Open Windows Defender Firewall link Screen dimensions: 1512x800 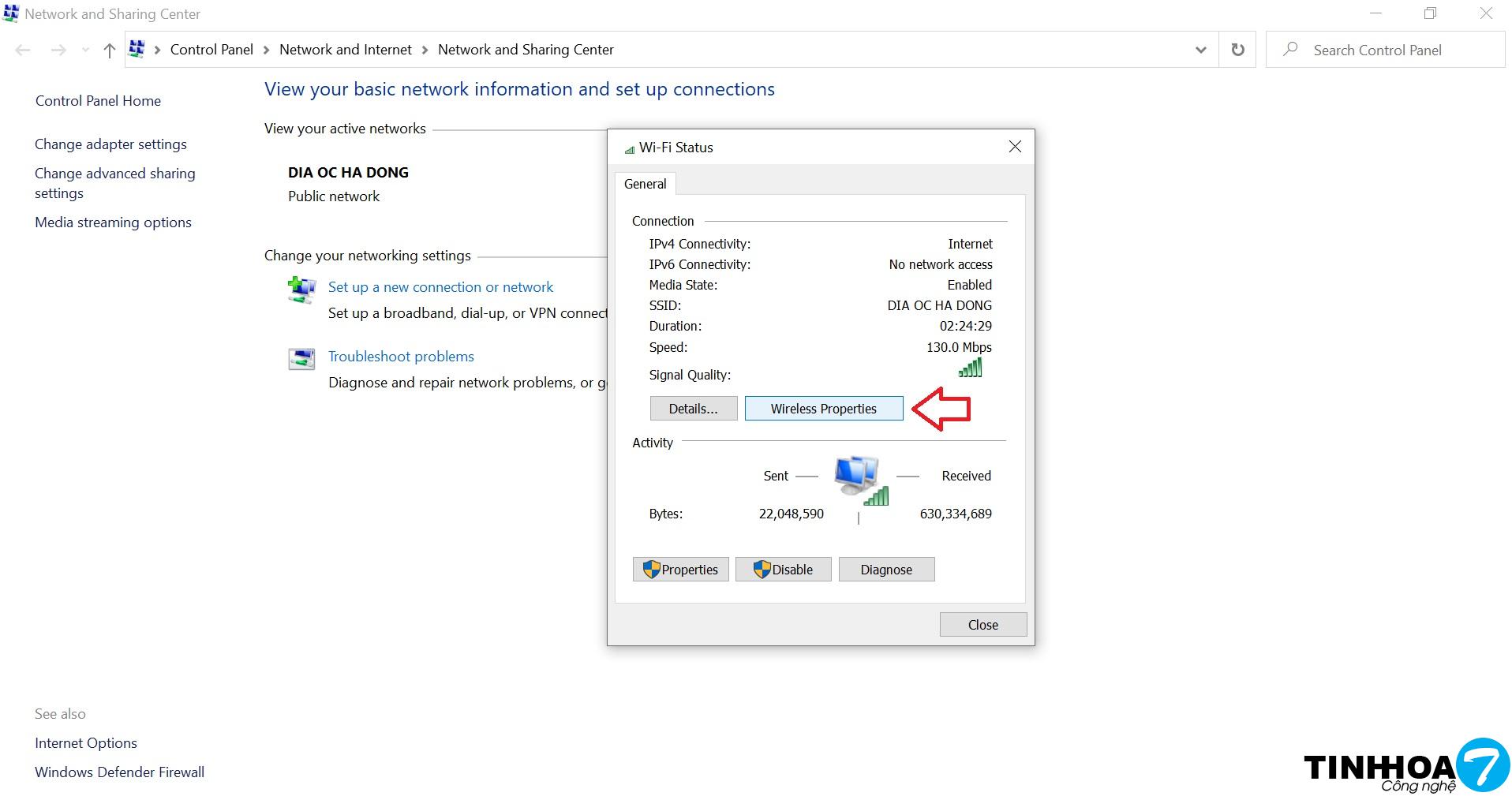pos(119,772)
